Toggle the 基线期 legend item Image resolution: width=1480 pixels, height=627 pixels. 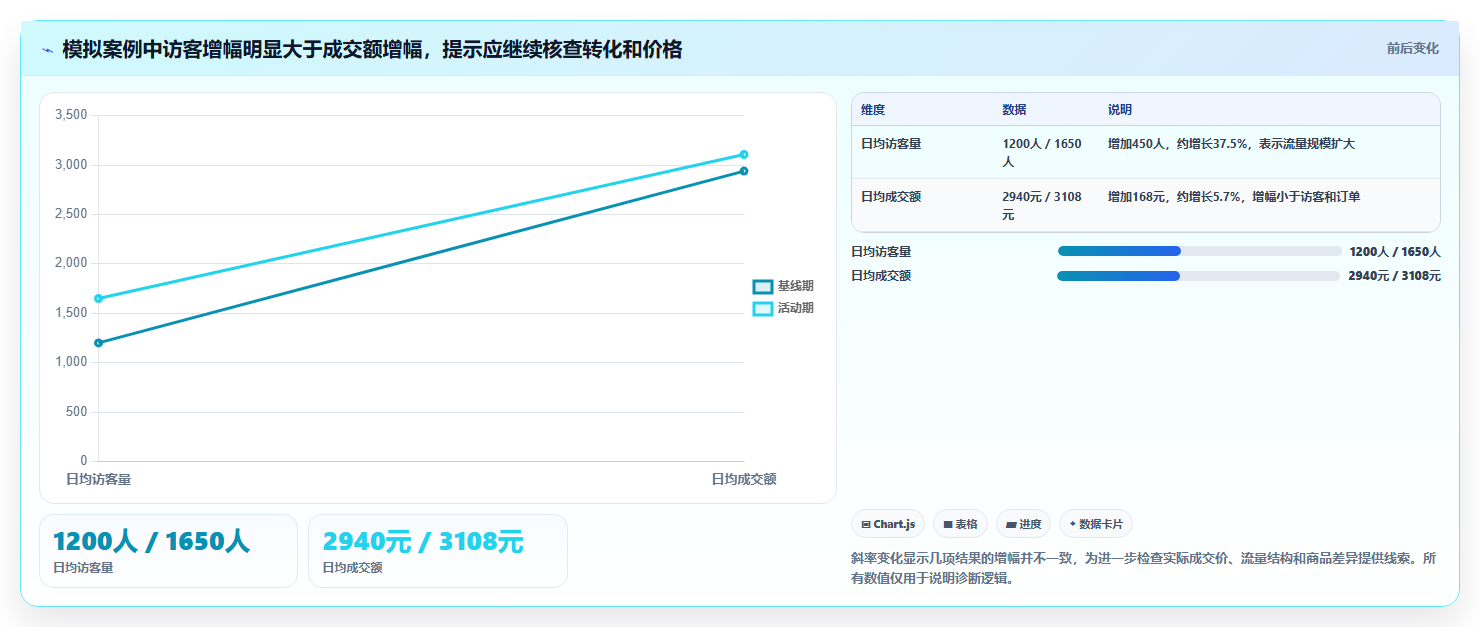(x=784, y=286)
